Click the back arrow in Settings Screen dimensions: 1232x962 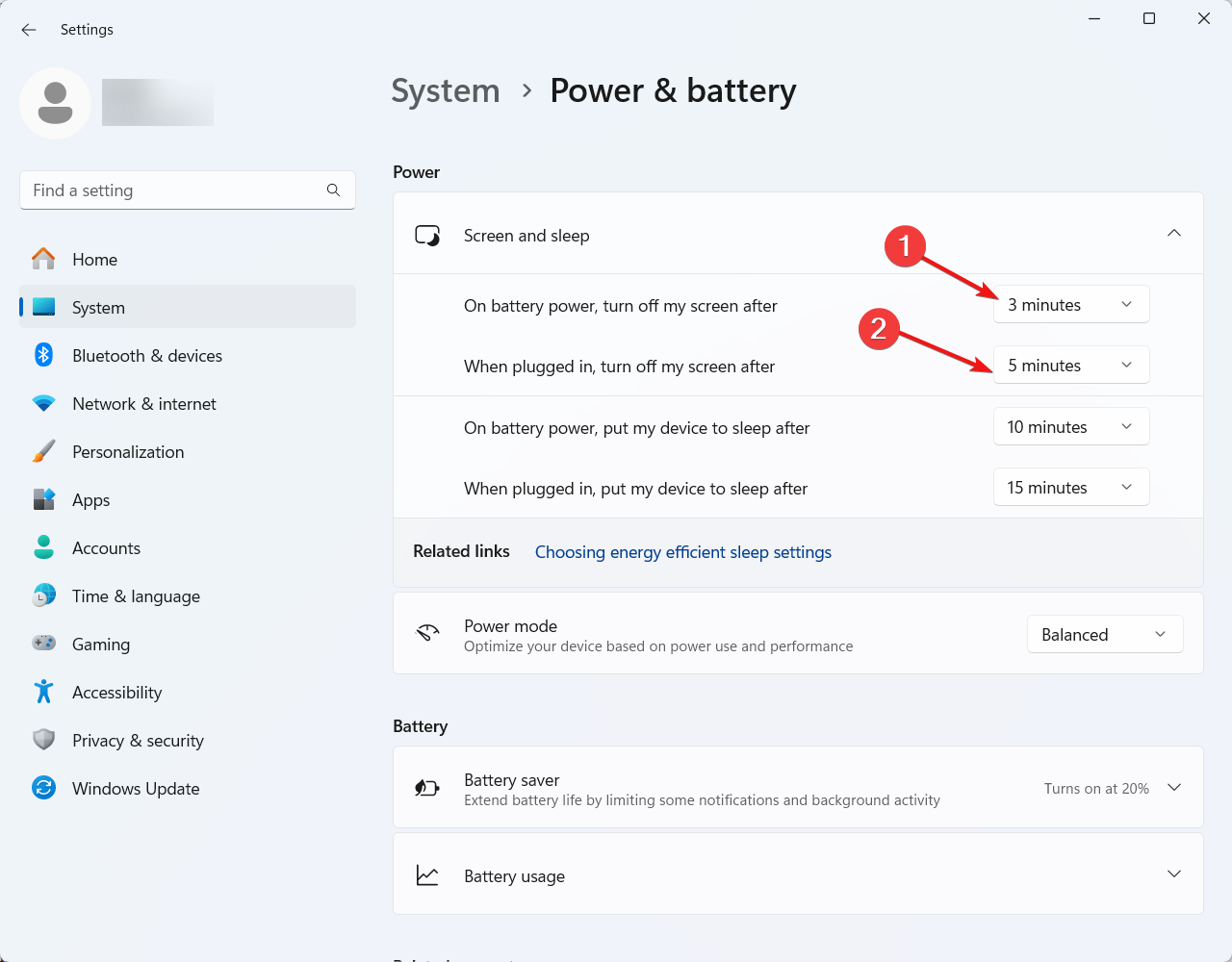pos(29,30)
